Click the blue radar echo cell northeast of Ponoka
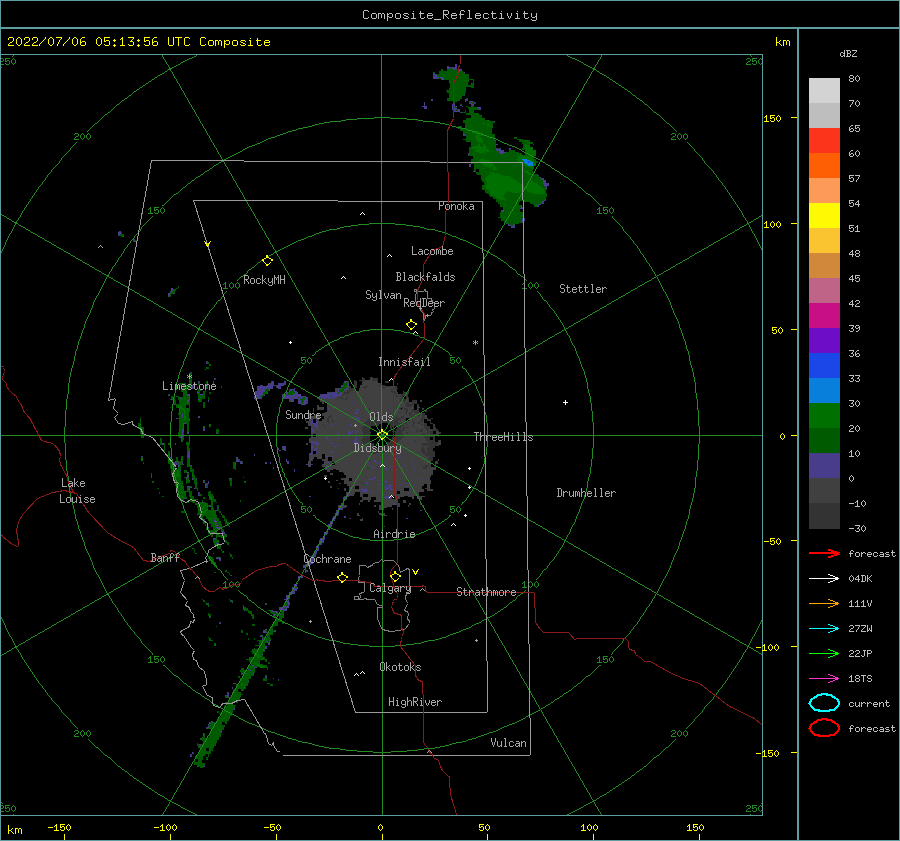 (527, 162)
